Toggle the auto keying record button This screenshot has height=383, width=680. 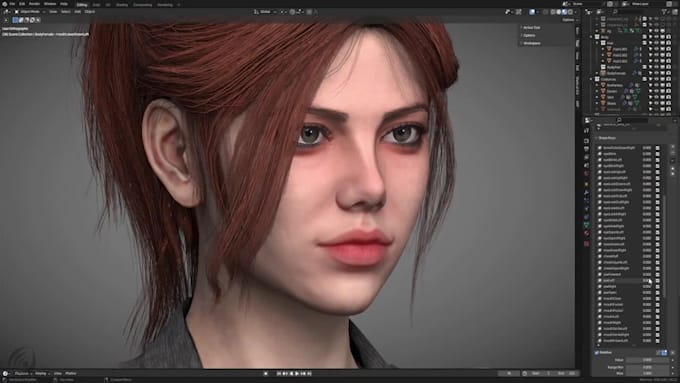coord(266,373)
